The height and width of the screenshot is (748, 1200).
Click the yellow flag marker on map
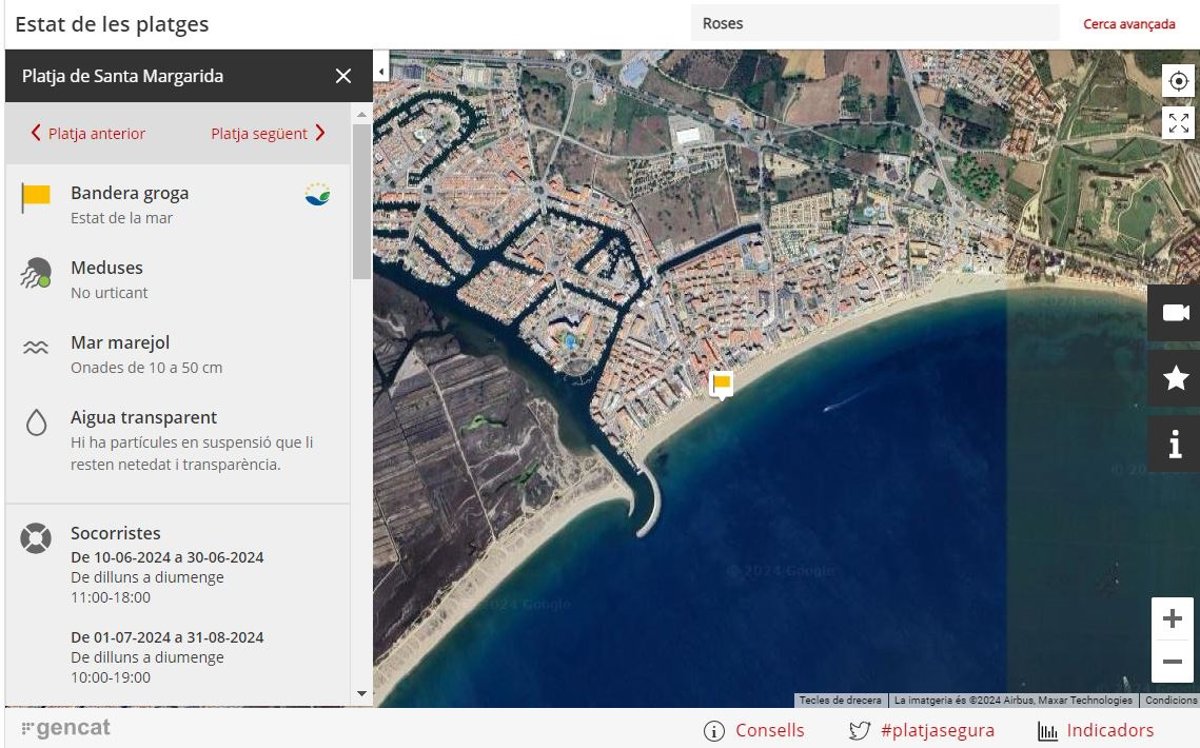coord(721,383)
